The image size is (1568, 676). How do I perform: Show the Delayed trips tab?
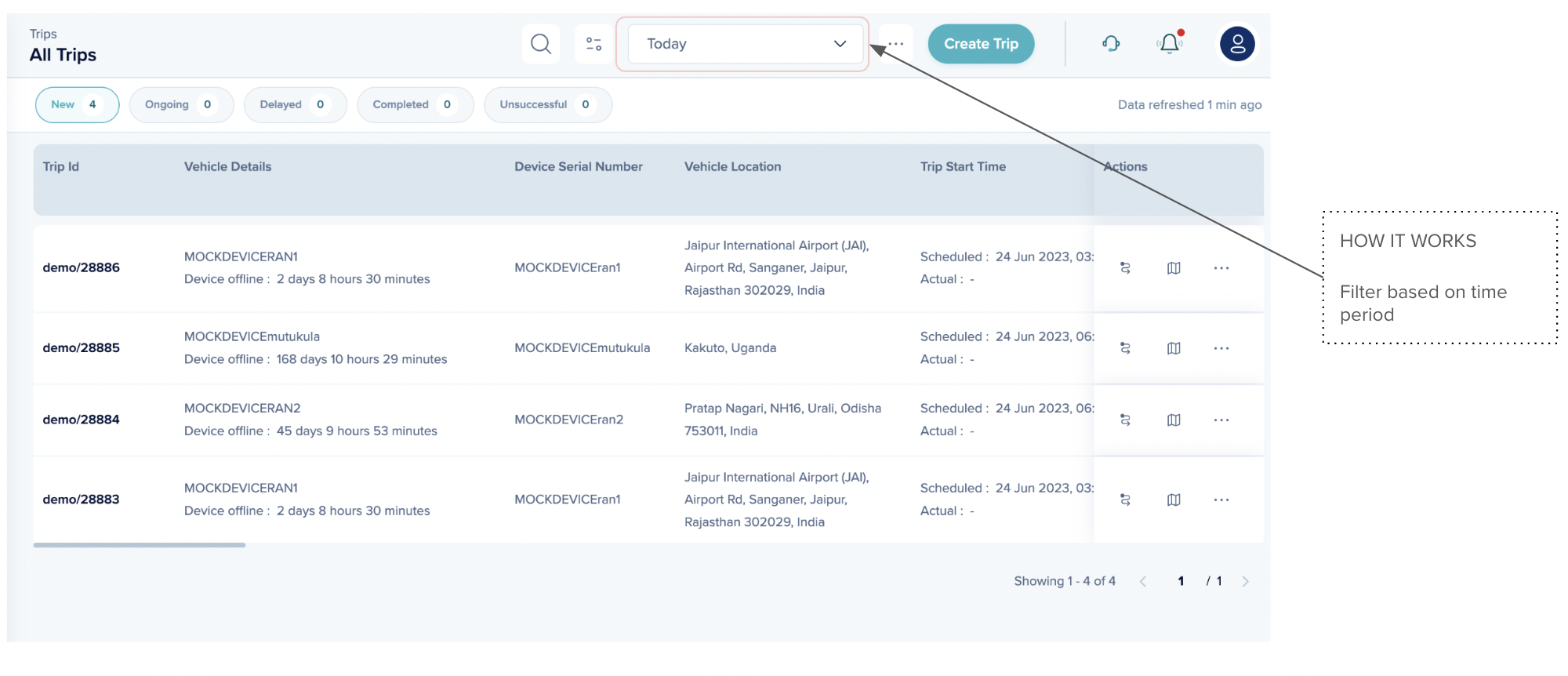click(295, 105)
